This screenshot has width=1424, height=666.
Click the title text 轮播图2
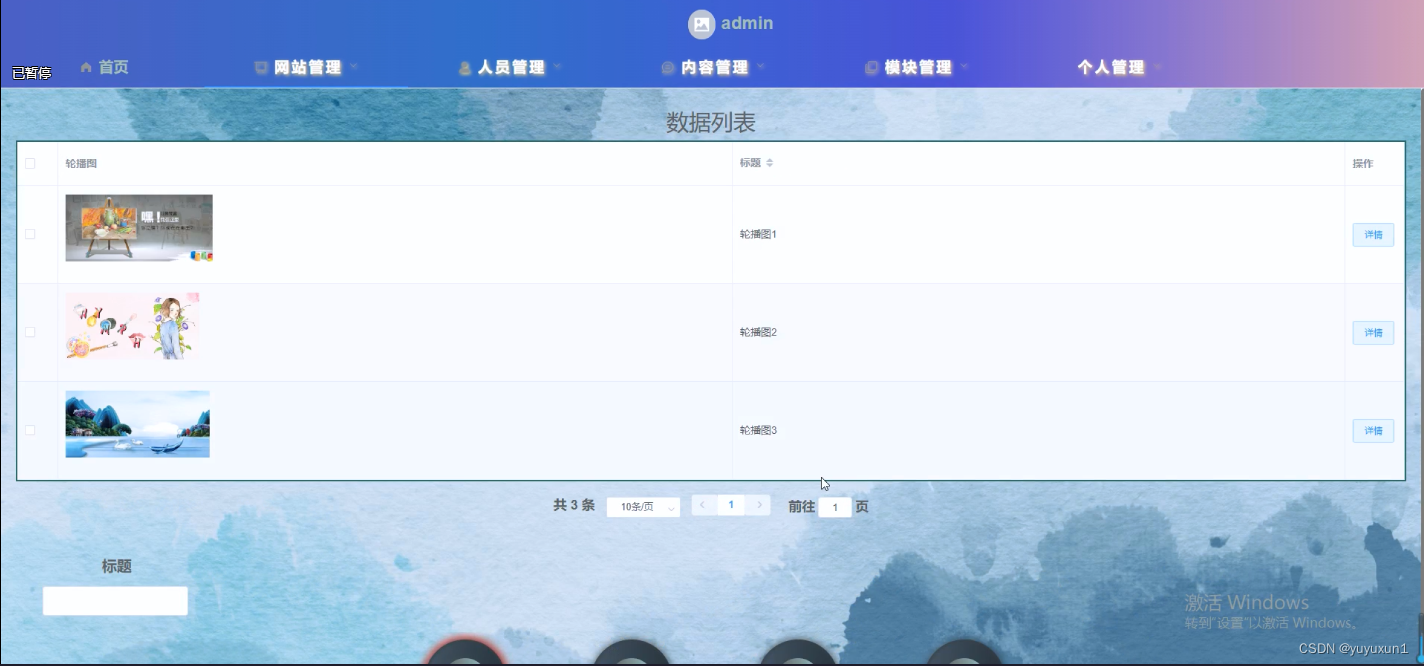tap(758, 332)
